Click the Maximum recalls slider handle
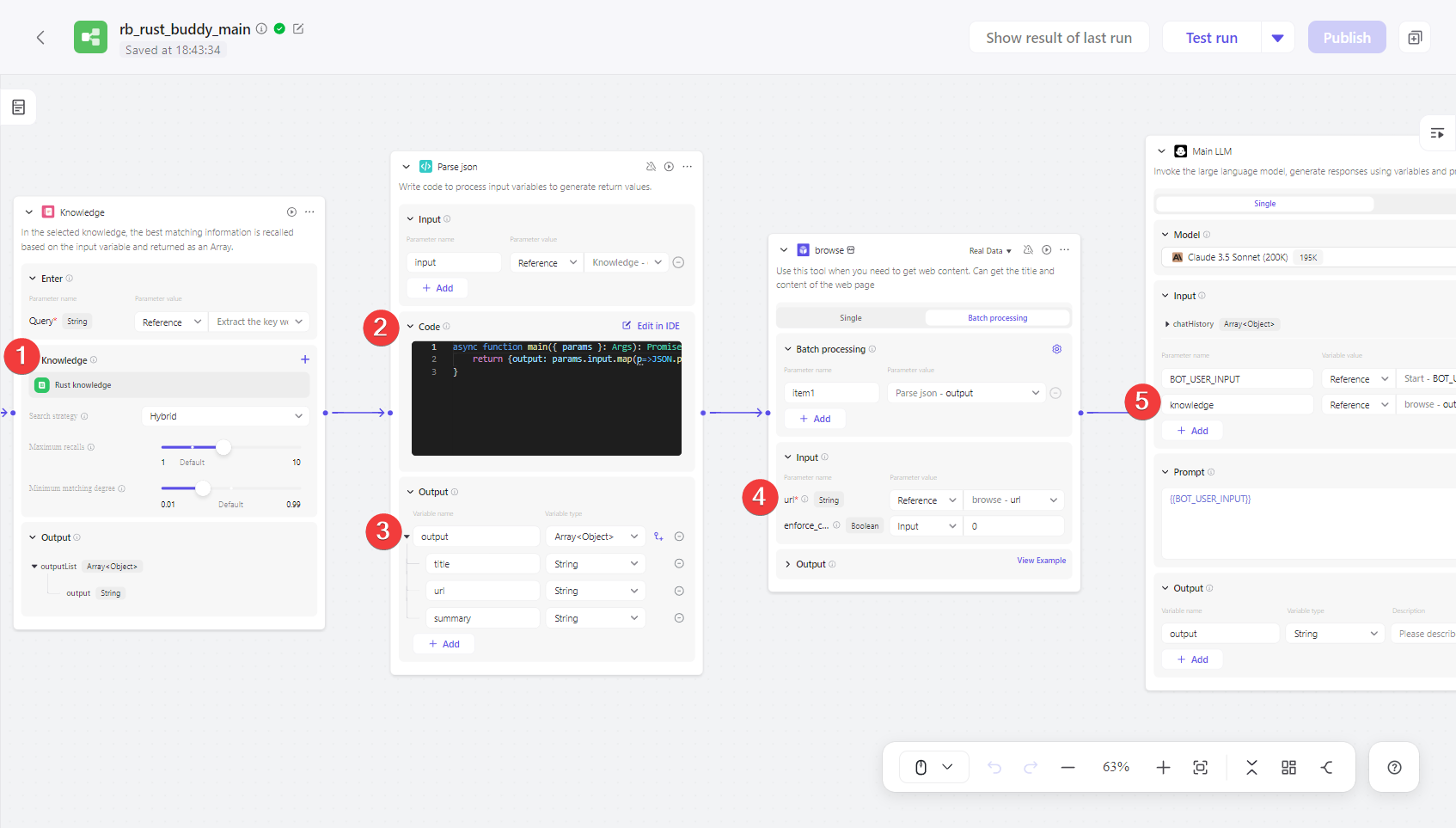 coord(223,447)
